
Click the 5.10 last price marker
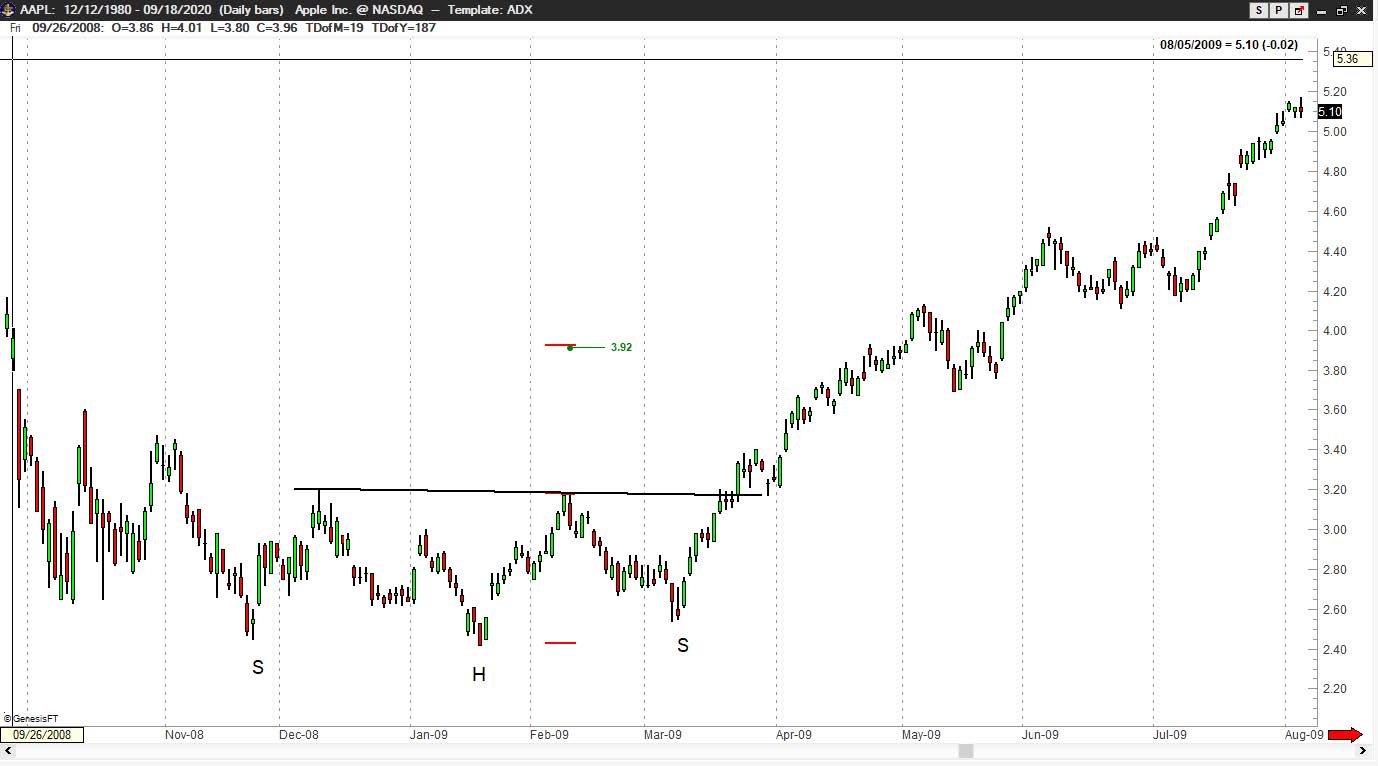point(1330,112)
